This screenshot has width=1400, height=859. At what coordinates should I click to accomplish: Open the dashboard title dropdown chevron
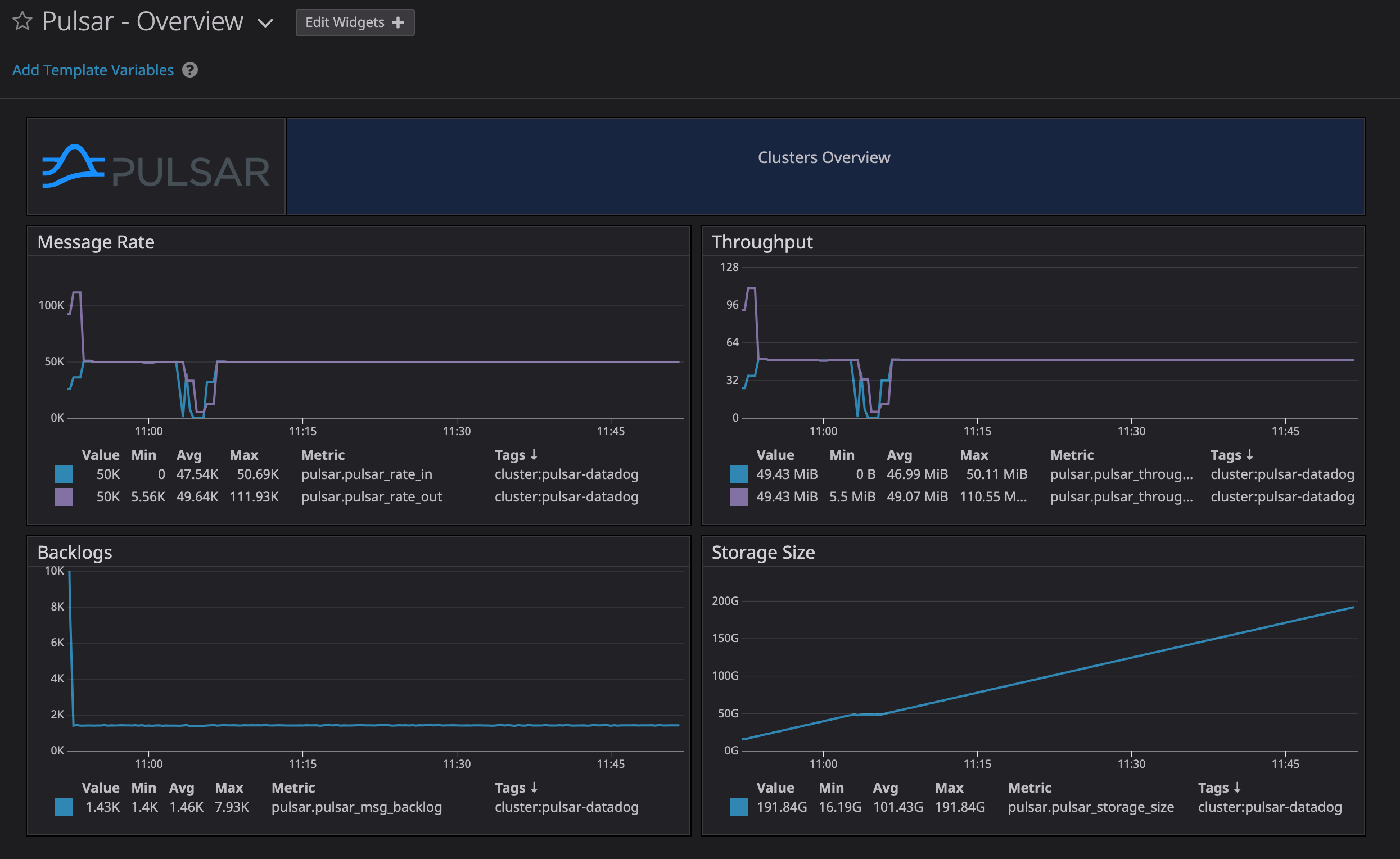click(265, 23)
